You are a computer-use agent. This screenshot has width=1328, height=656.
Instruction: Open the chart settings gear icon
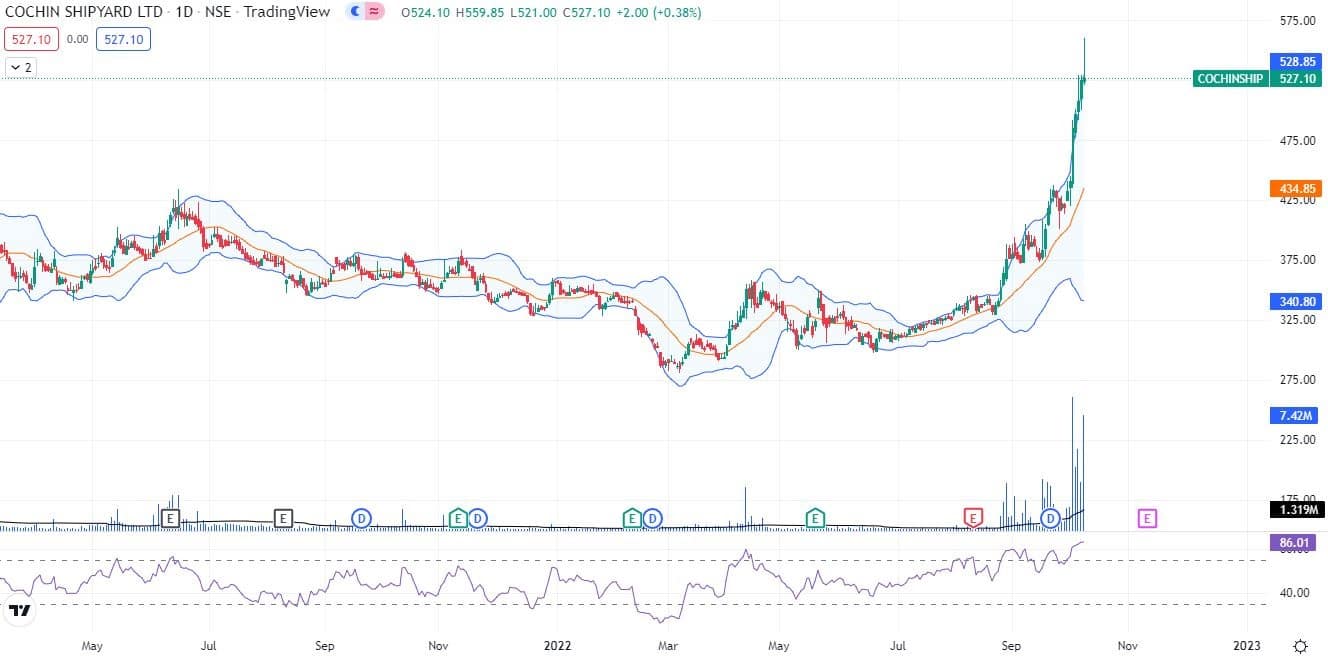point(1299,645)
